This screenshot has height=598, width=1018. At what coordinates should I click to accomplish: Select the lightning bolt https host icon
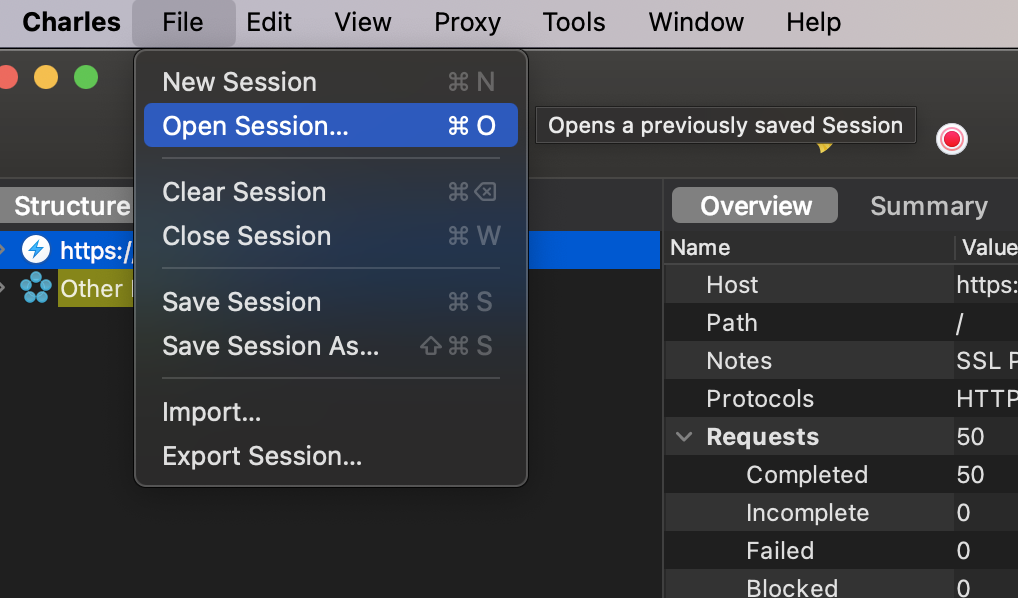(36, 249)
